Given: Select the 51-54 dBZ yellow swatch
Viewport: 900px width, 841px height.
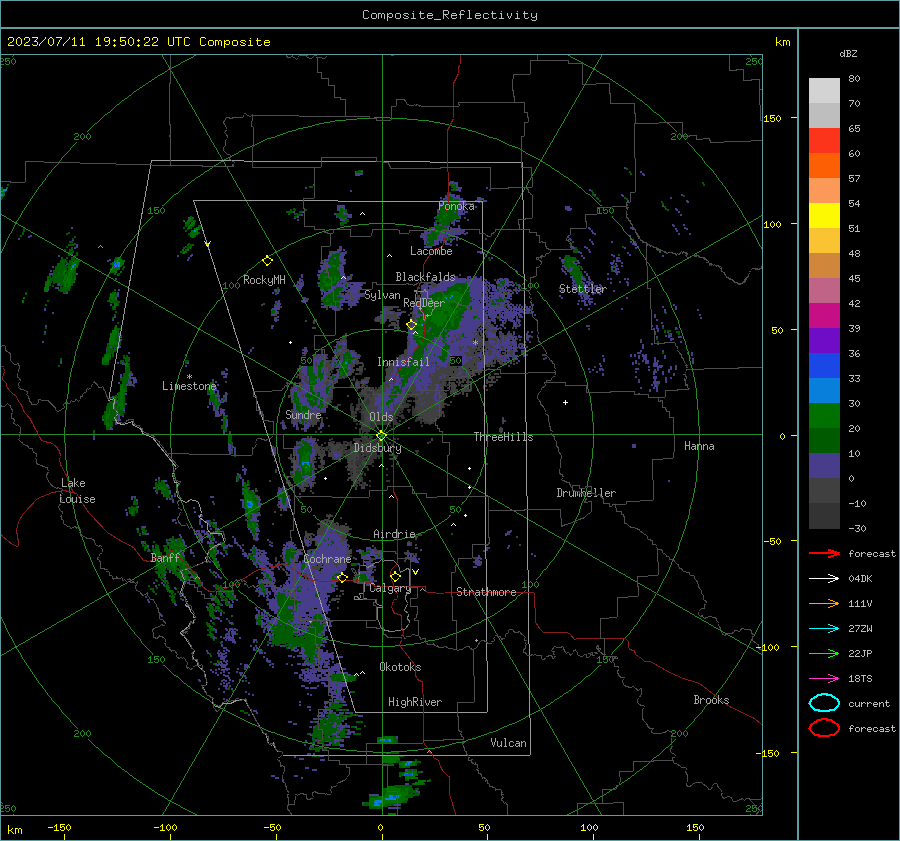Looking at the screenshot, I should [824, 215].
